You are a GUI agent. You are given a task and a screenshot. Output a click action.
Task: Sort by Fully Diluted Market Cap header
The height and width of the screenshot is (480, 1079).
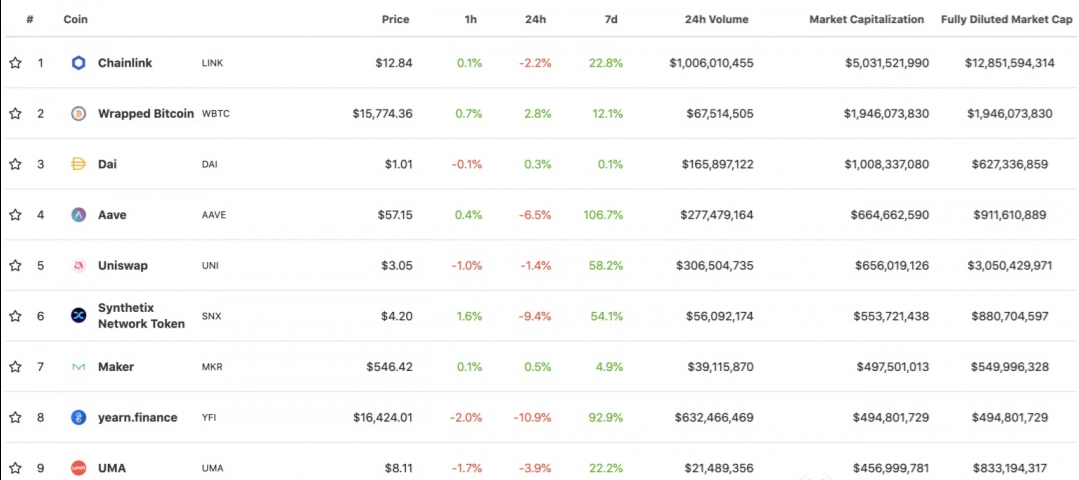pyautogui.click(x=1007, y=19)
